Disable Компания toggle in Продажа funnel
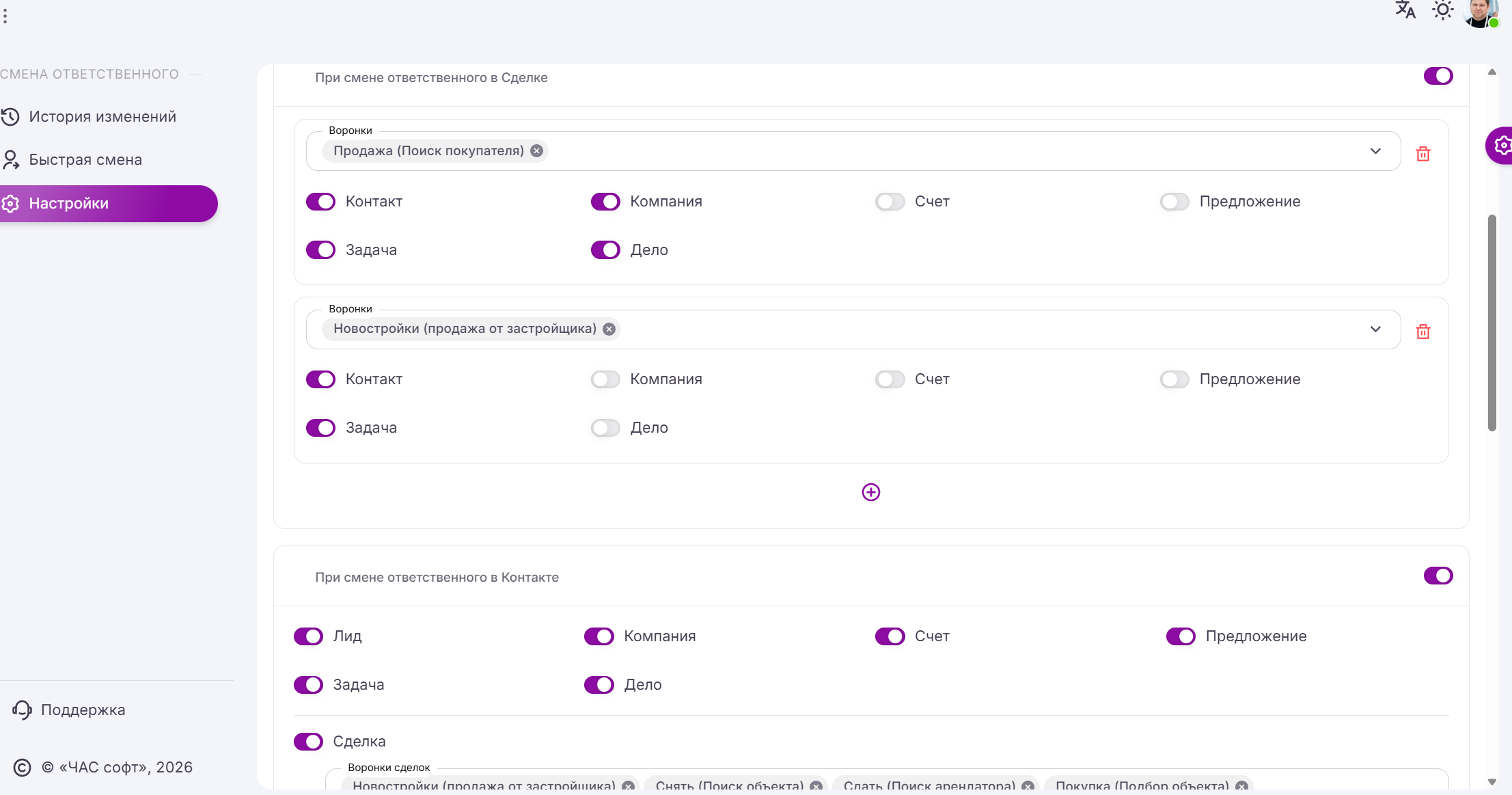 coord(605,202)
